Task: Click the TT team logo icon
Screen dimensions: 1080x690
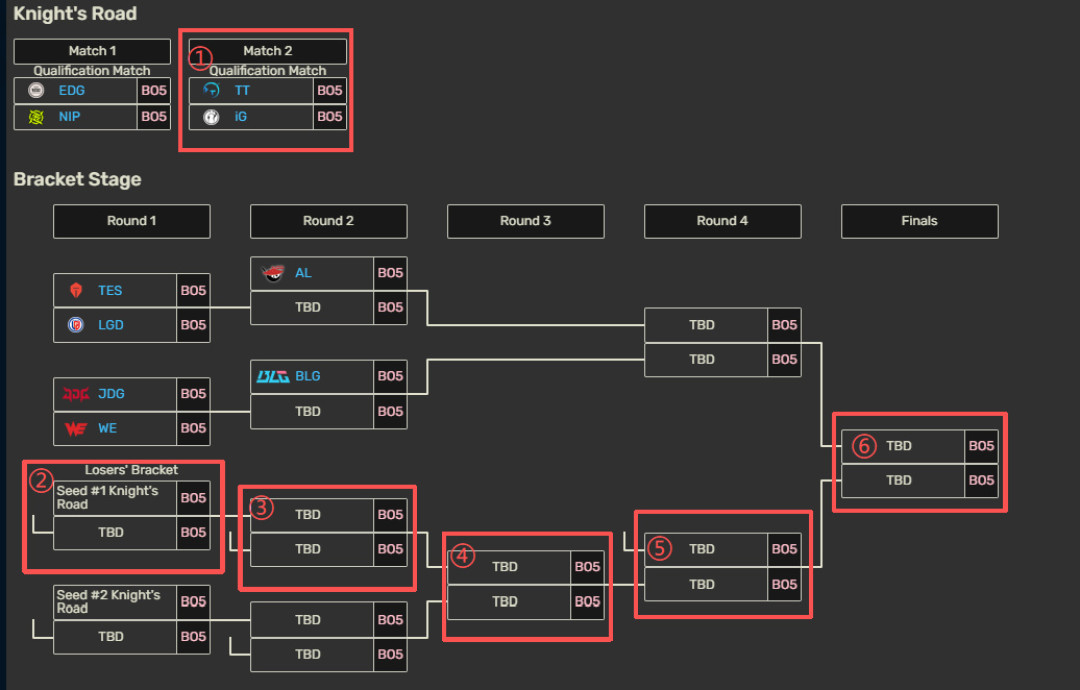Action: 211,90
